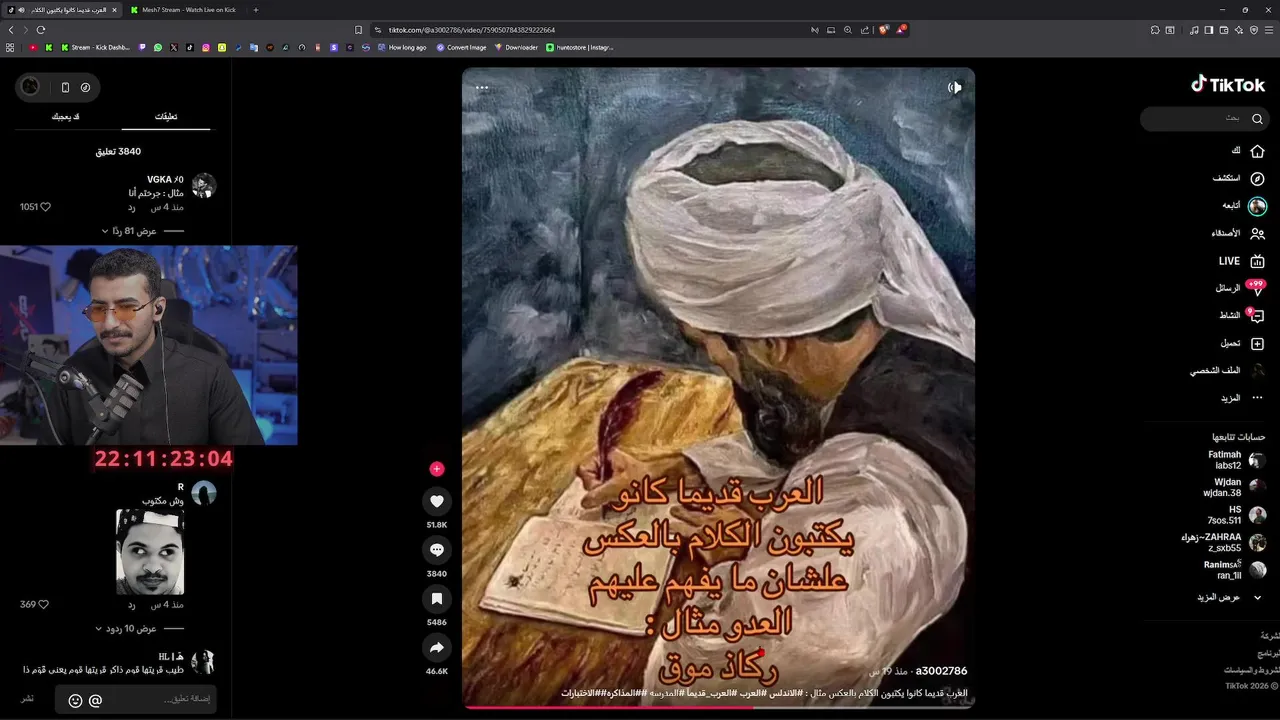Open 'huntostore | Instagr...' bookmark

click(x=580, y=47)
